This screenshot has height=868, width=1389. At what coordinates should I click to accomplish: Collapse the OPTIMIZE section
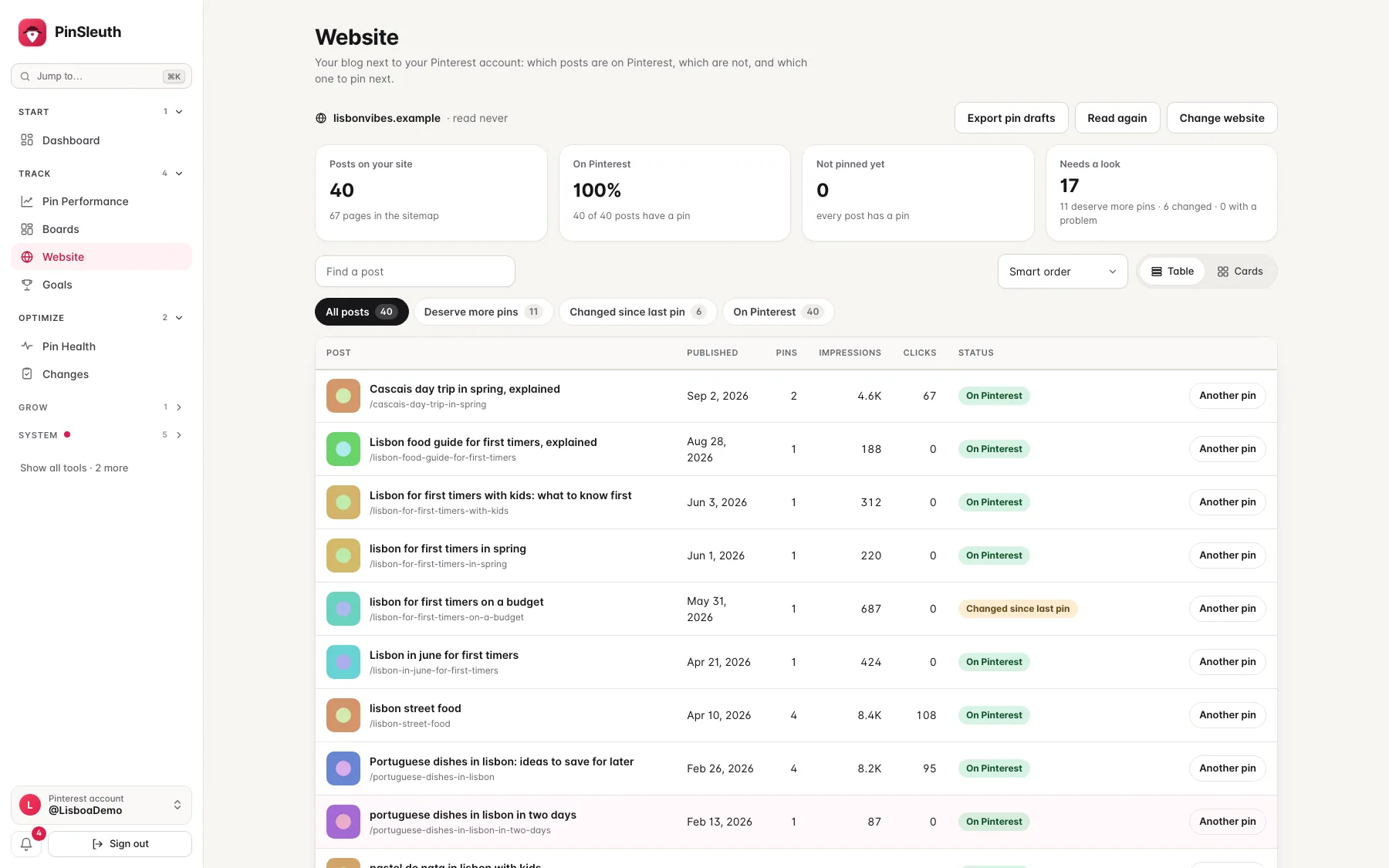179,318
